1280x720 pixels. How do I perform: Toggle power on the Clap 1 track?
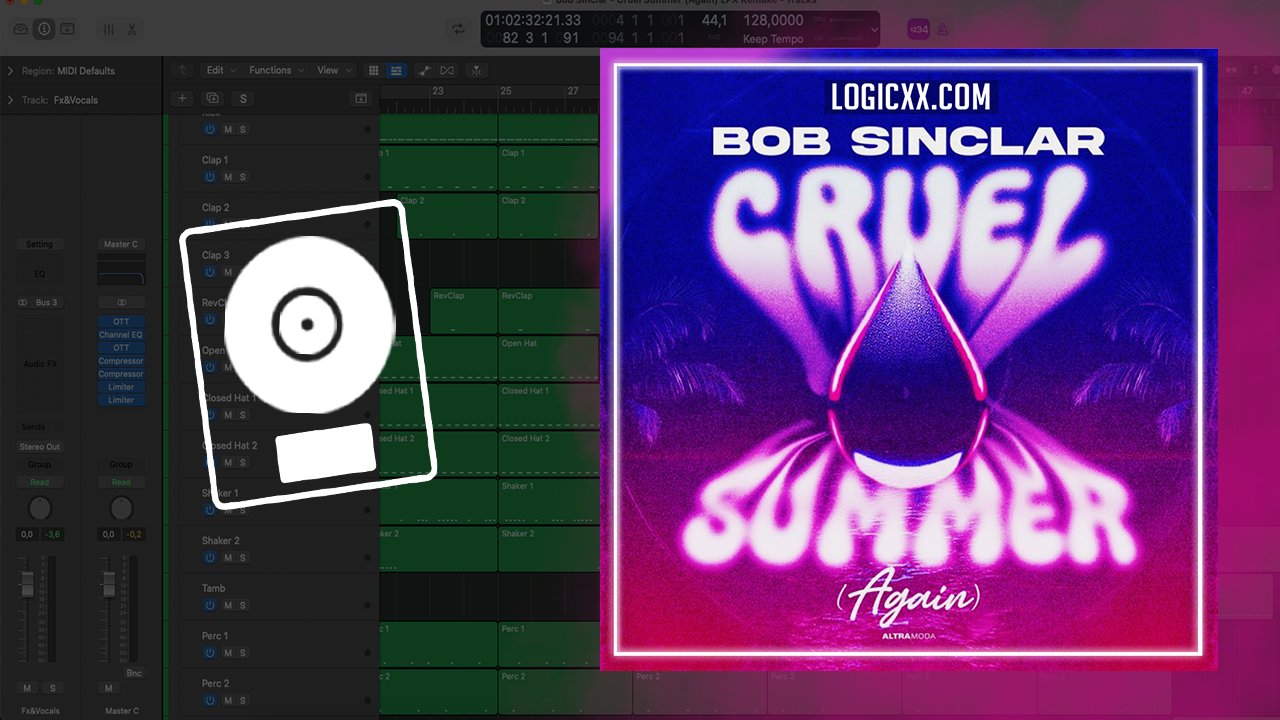coord(210,177)
